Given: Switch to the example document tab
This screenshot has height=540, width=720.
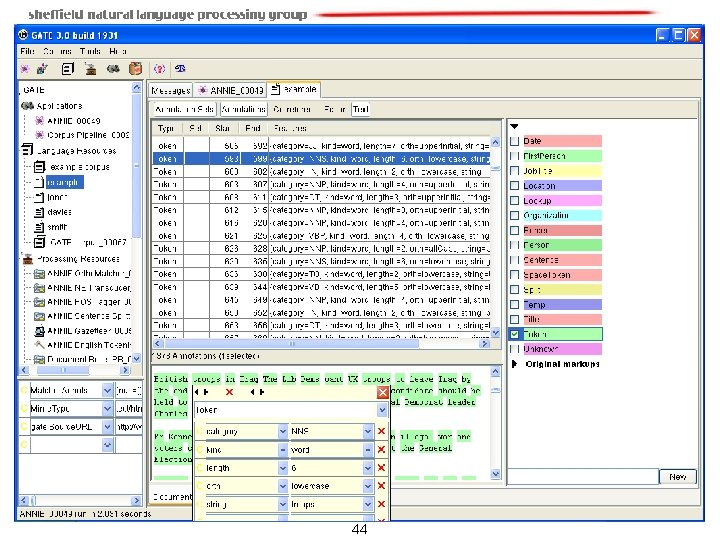Looking at the screenshot, I should 294,89.
